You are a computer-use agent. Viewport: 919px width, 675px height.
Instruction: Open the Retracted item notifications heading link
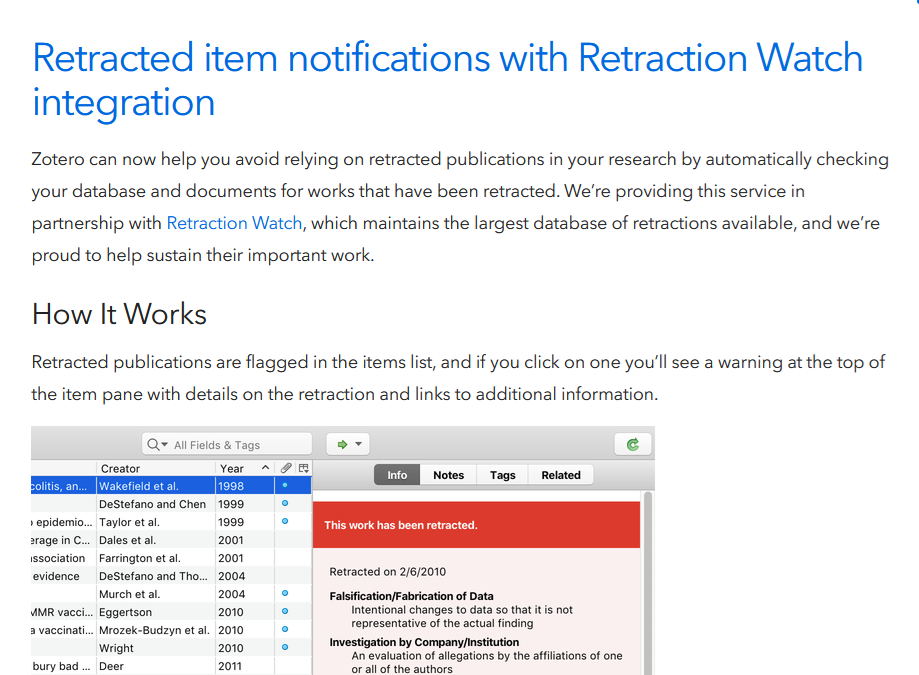447,80
